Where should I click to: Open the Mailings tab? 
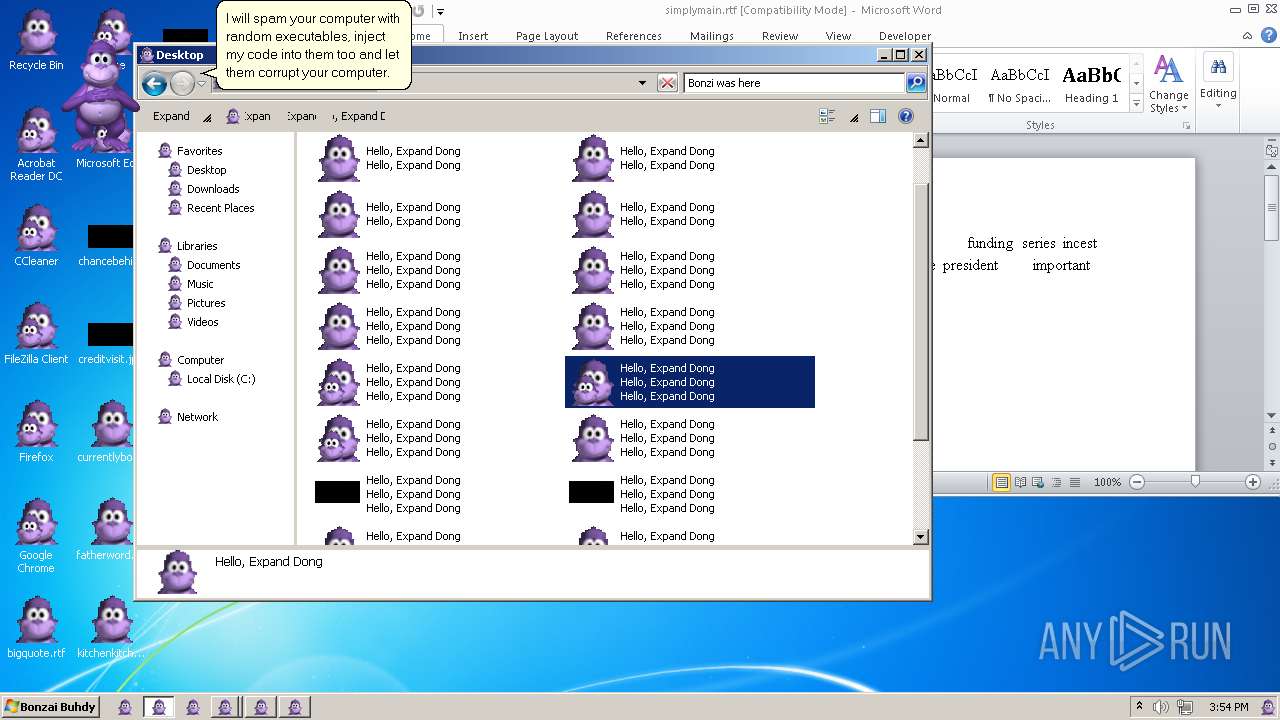[x=712, y=36]
